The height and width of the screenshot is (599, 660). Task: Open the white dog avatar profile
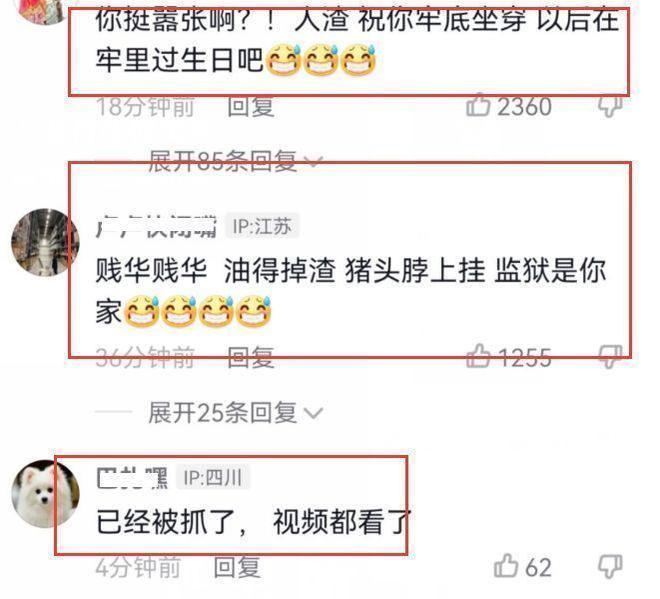tap(45, 493)
